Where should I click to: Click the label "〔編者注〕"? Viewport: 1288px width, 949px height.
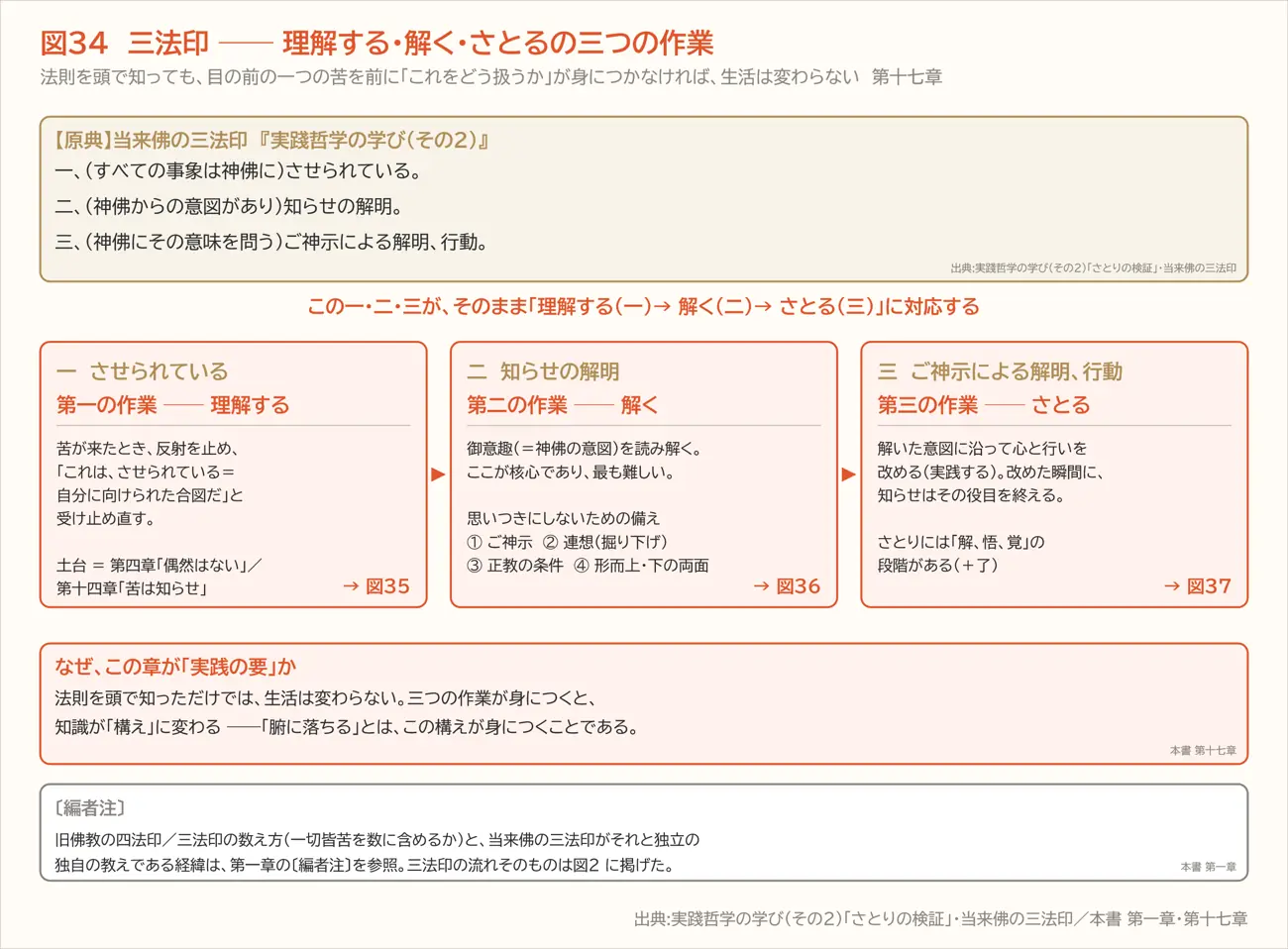[x=90, y=808]
